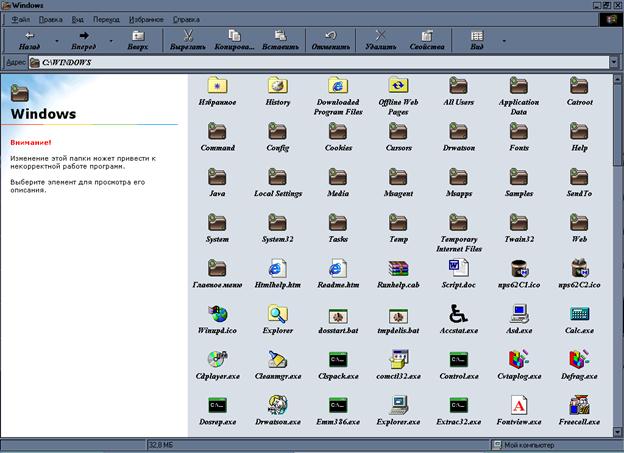Select the Readme.htm file icon
Viewport: 624px width, 453px height.
[x=338, y=268]
